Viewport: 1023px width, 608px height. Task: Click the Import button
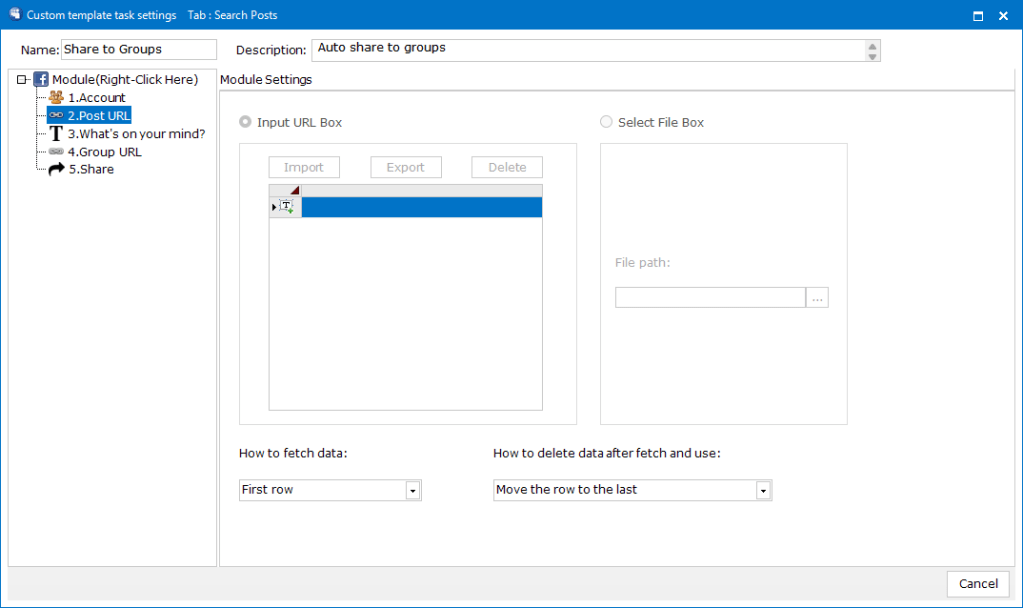click(303, 167)
